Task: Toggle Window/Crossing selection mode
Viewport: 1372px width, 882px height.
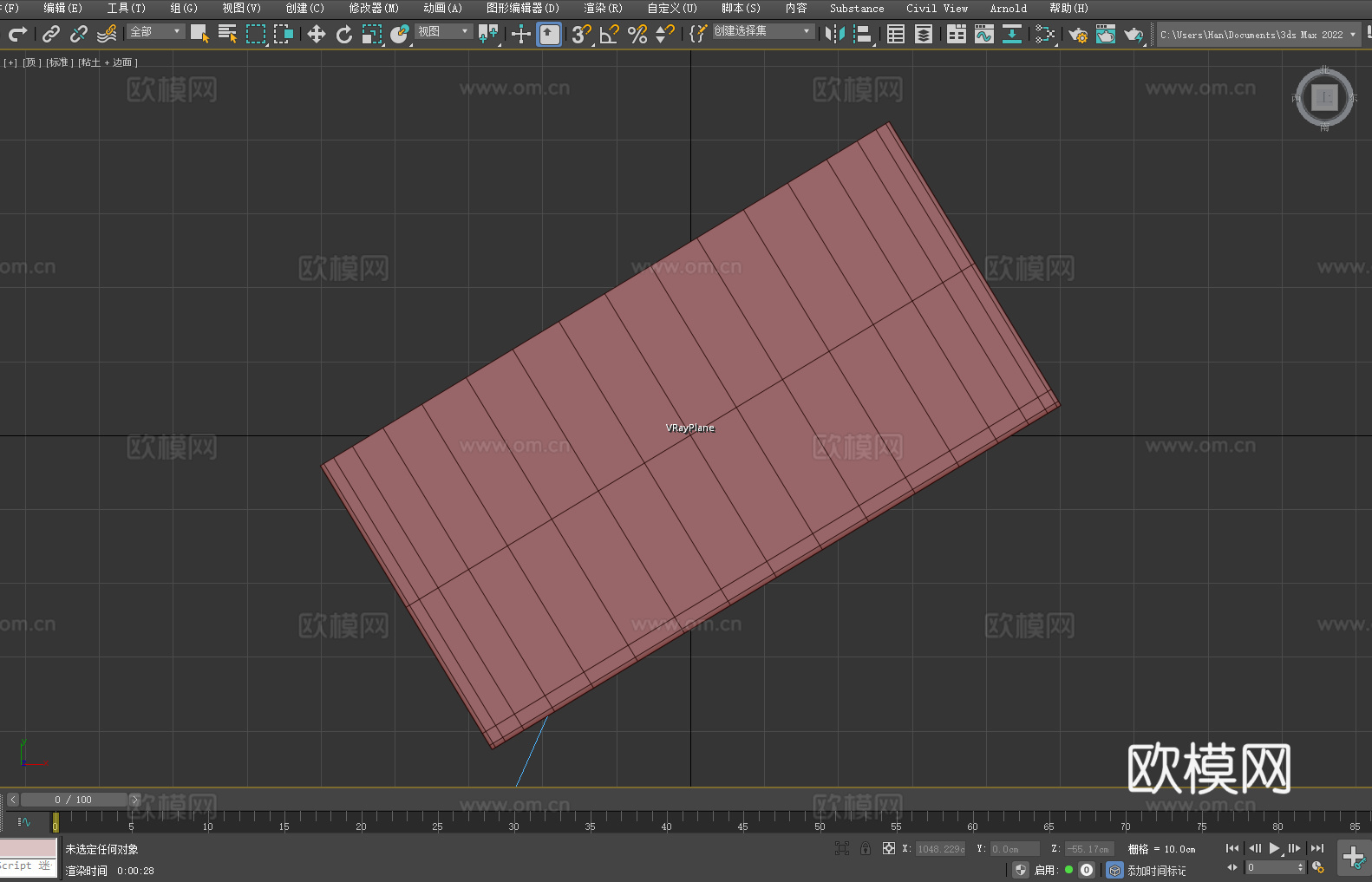Action: point(284,34)
